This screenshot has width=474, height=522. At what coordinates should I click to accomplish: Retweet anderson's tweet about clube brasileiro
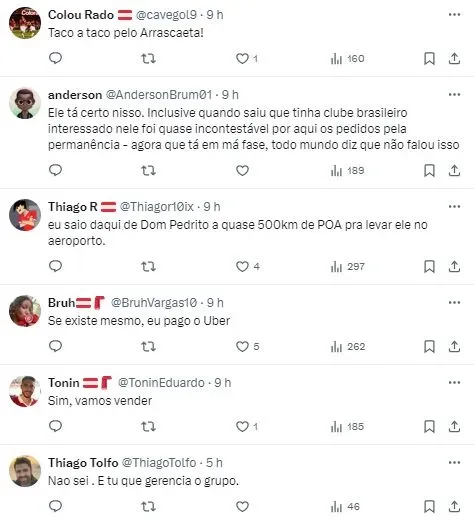point(148,171)
